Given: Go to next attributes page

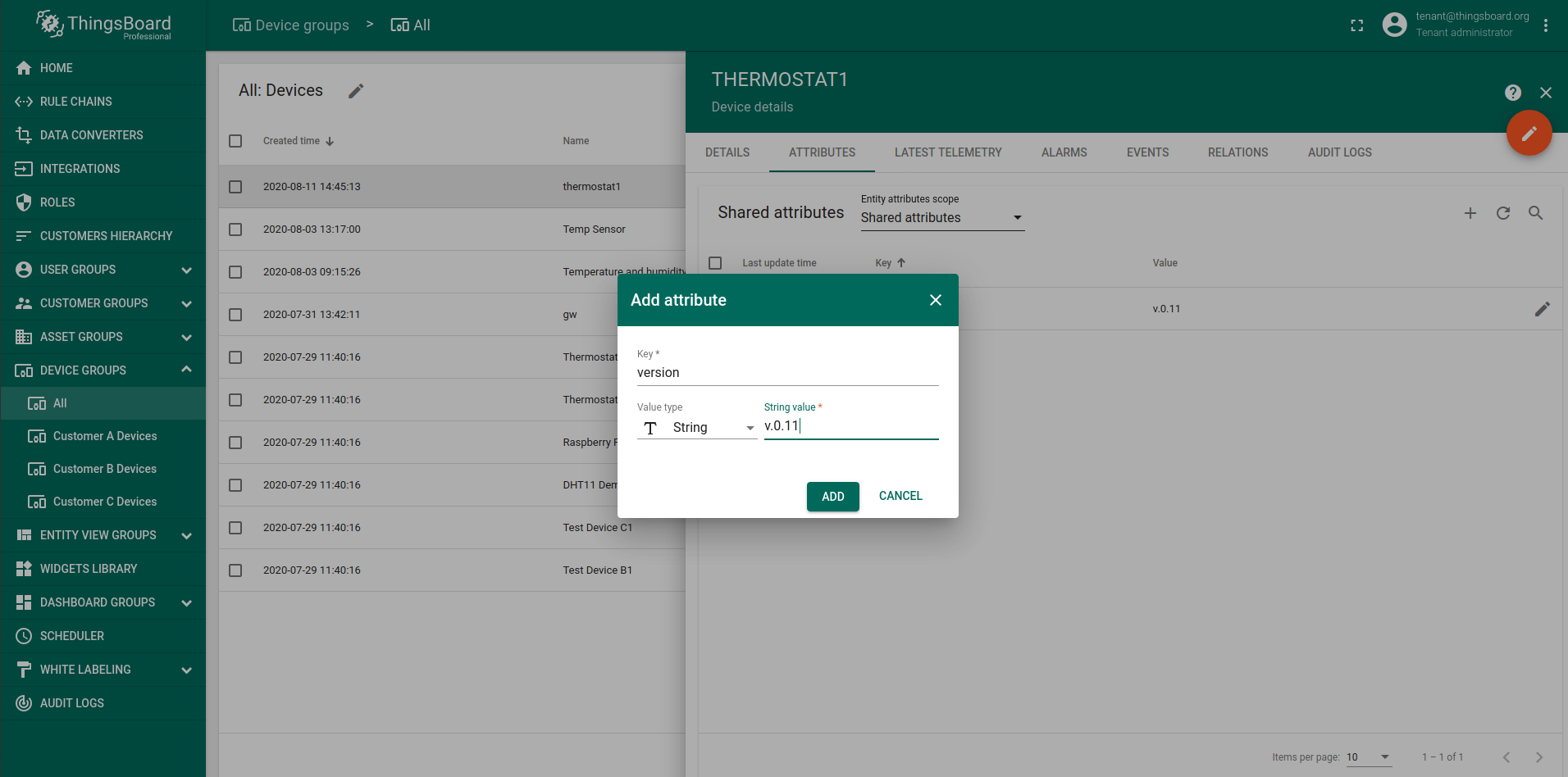Looking at the screenshot, I should pyautogui.click(x=1539, y=757).
